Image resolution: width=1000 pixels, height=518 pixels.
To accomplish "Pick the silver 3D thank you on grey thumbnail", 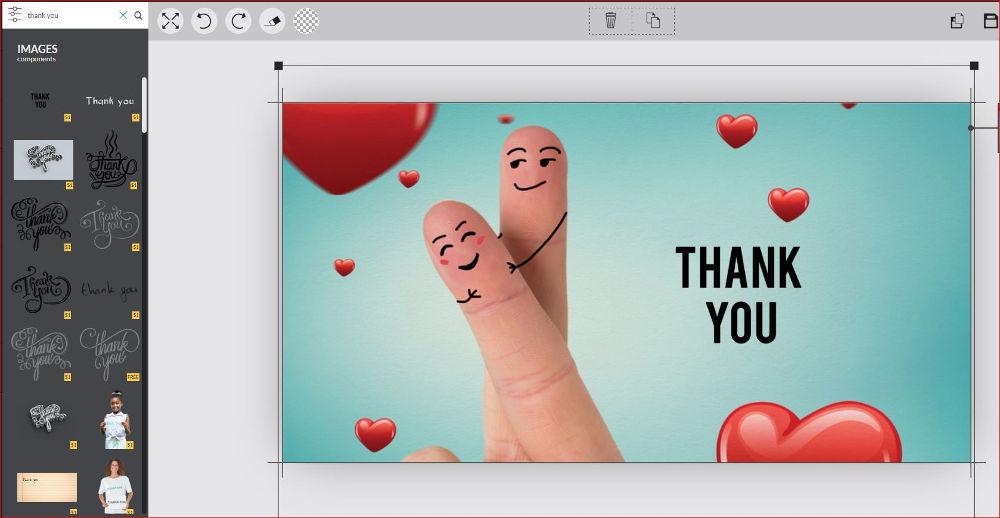I will pos(43,159).
